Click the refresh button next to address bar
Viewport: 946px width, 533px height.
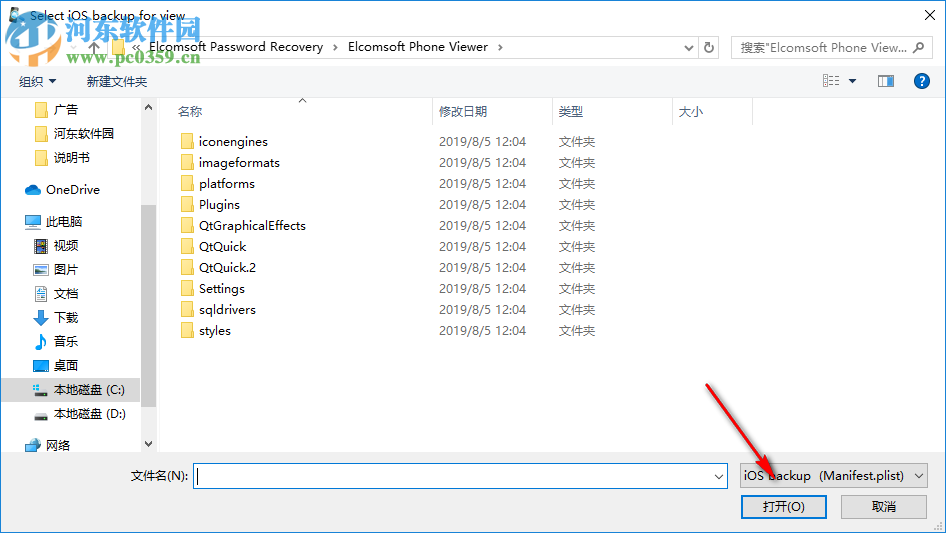[x=709, y=47]
